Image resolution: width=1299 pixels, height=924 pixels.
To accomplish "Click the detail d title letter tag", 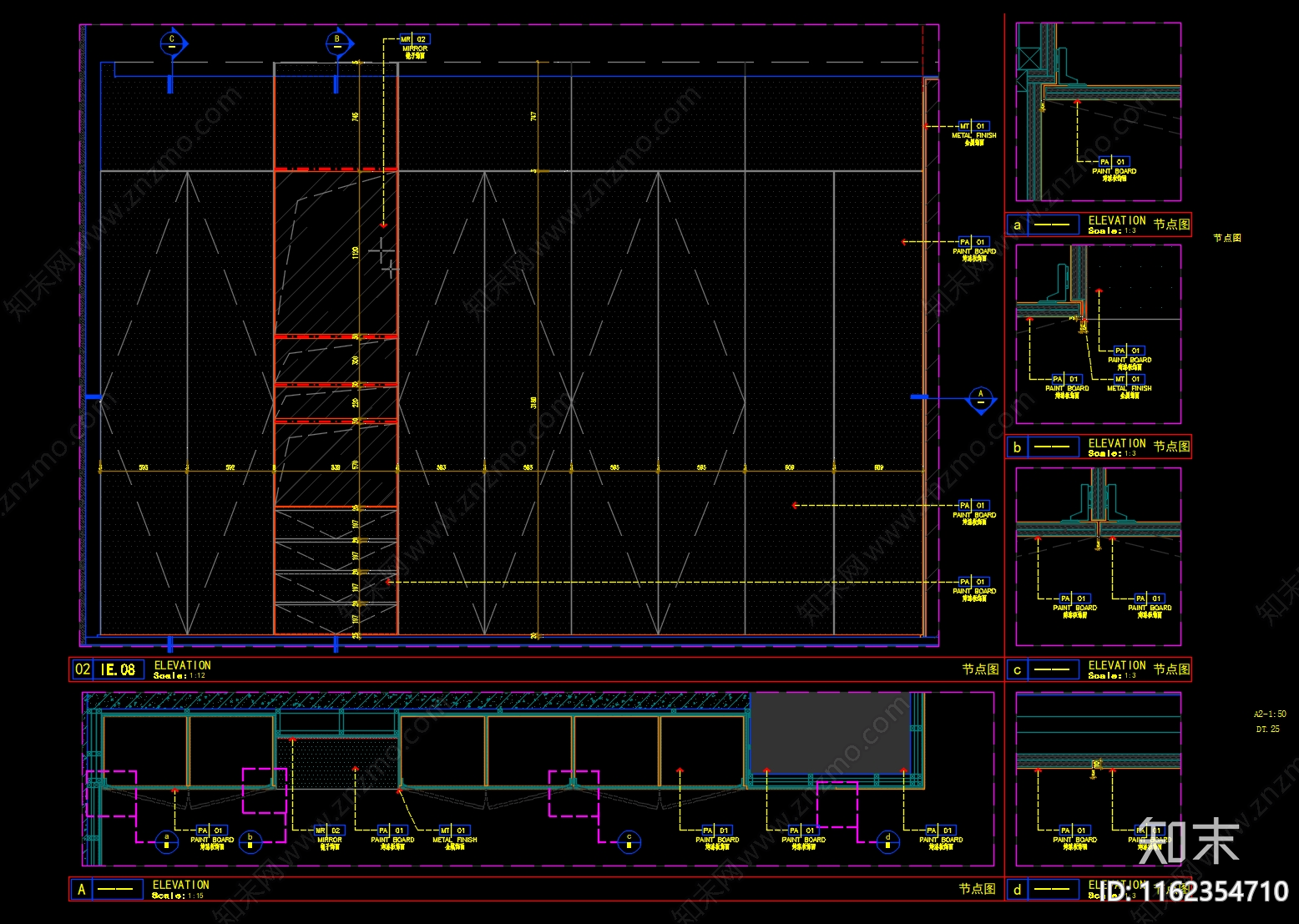I will [1017, 890].
